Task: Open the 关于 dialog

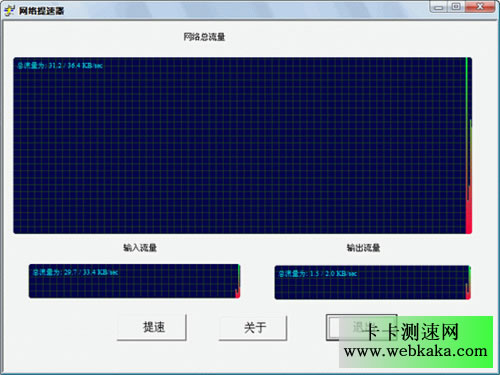Action: click(253, 328)
